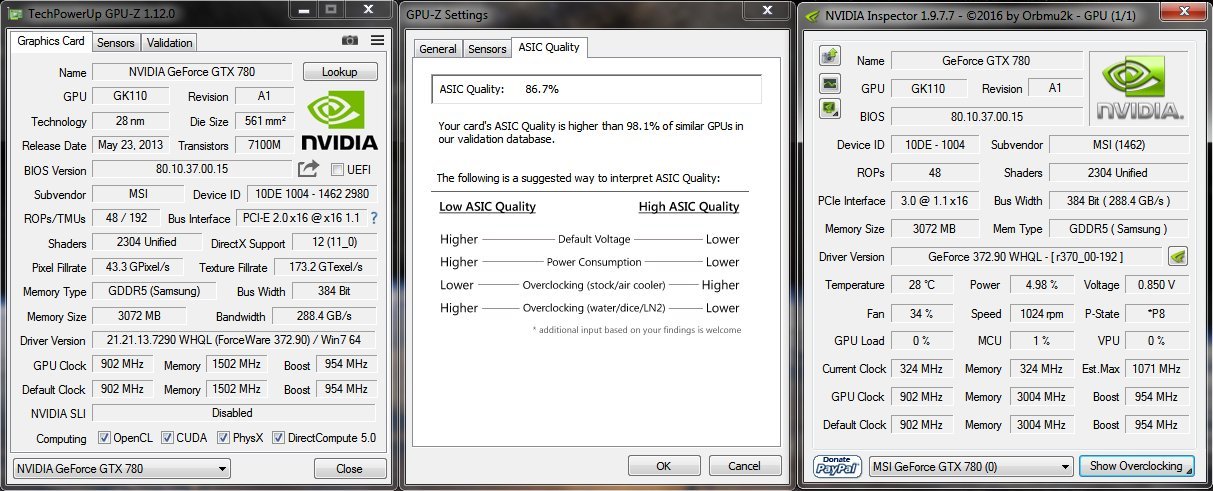Click the Lookup button
Viewport: 1213px width, 491px height.
click(340, 72)
